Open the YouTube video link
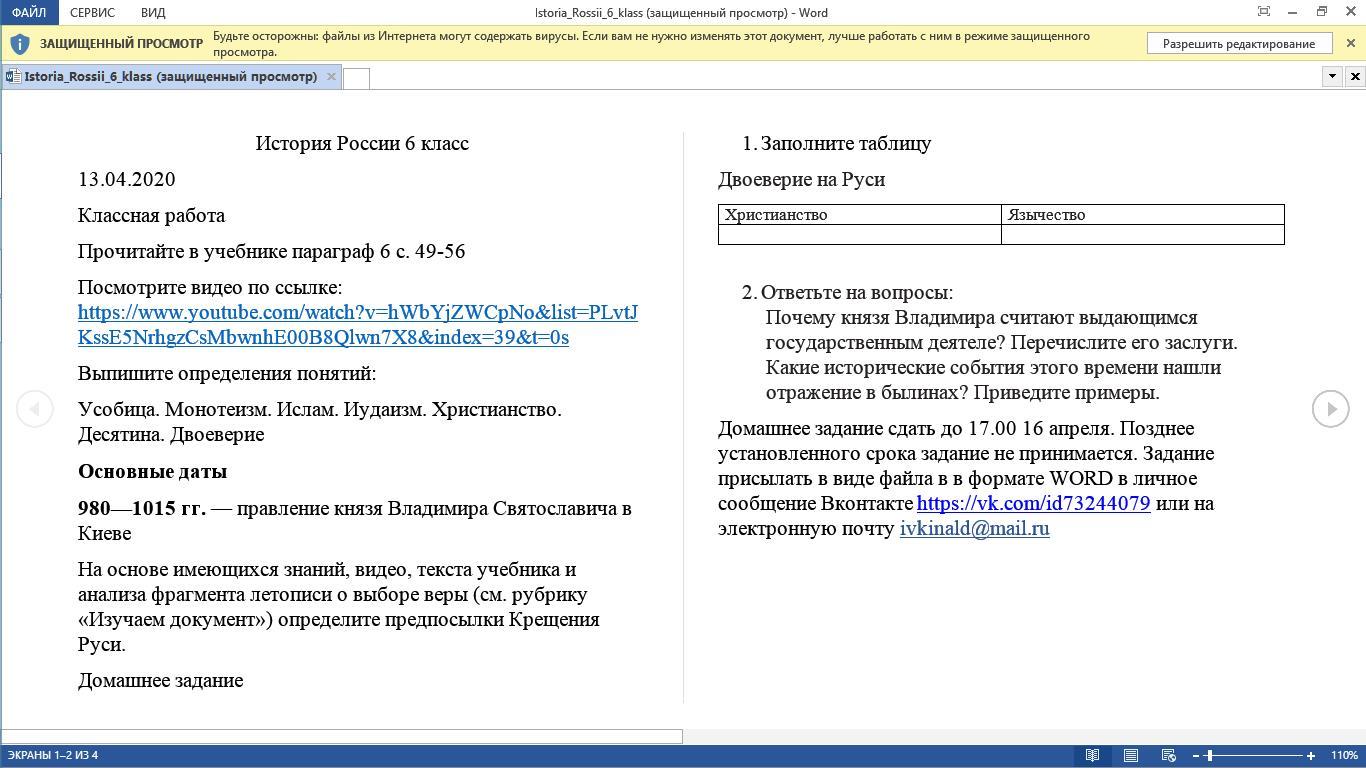 point(358,325)
